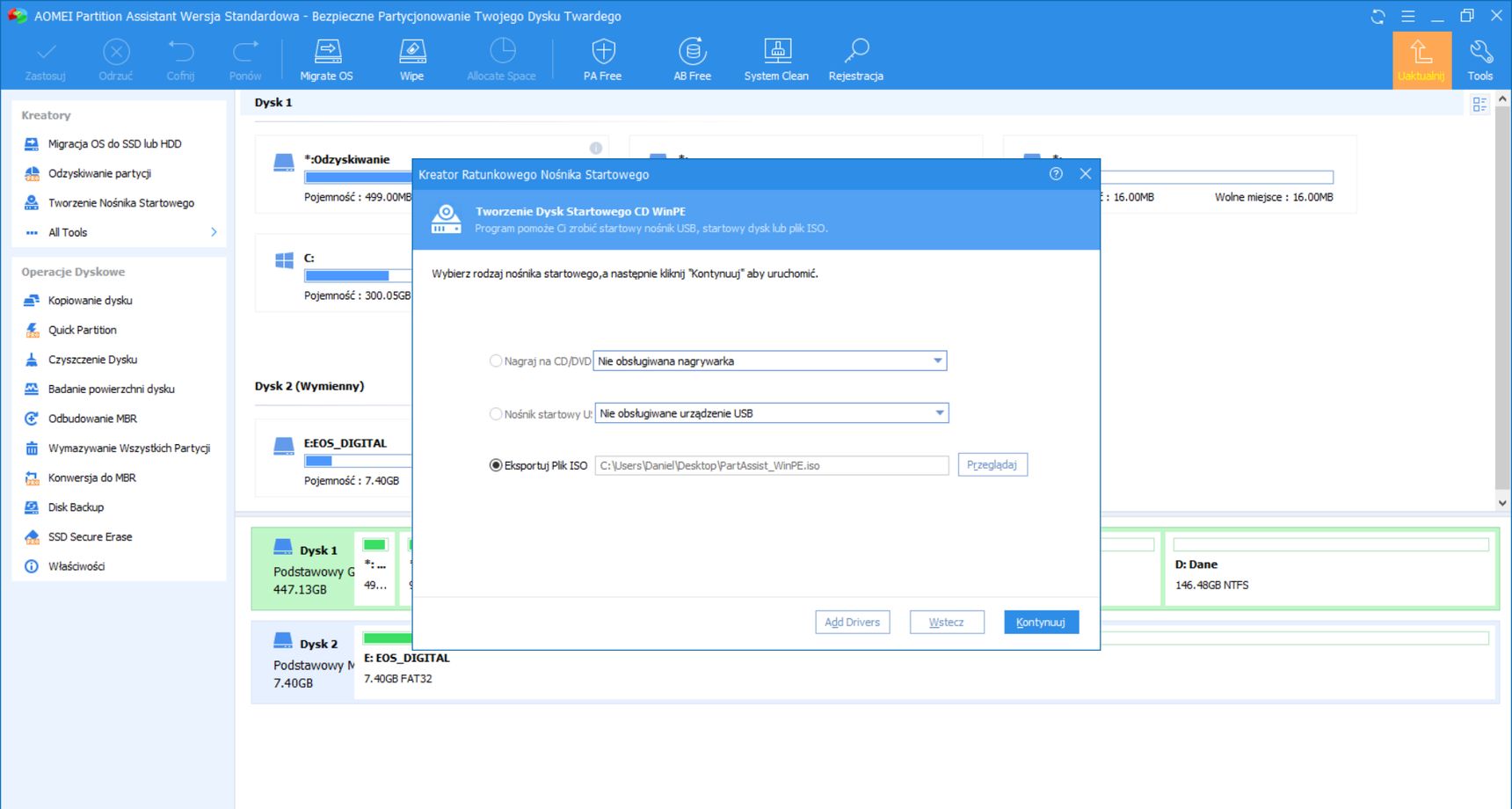1512x809 pixels.
Task: Click the Add Drivers button
Action: [853, 622]
